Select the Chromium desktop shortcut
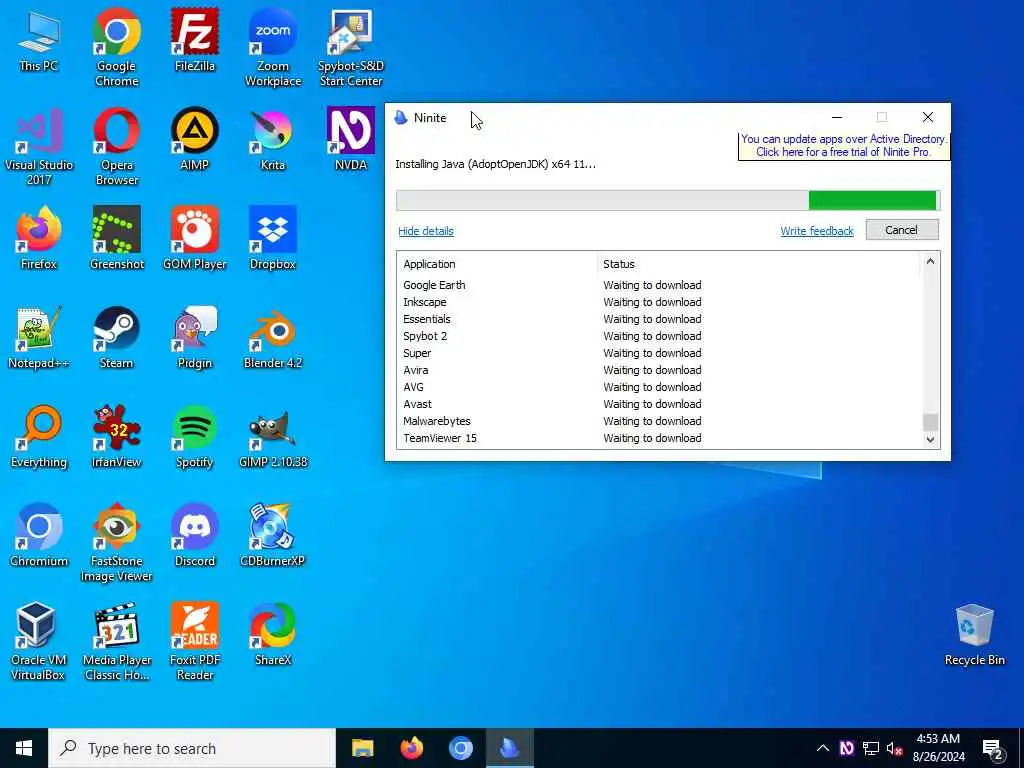 (39, 535)
